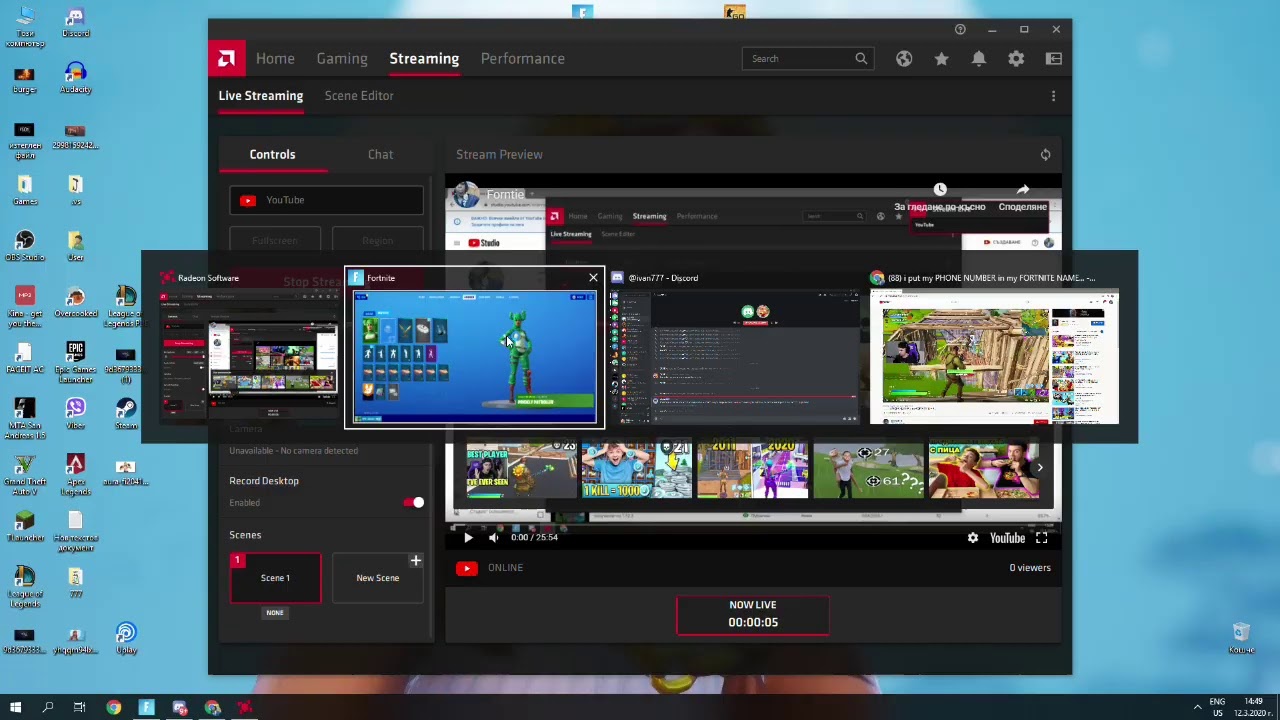Open YouTube player settings gear

point(973,538)
